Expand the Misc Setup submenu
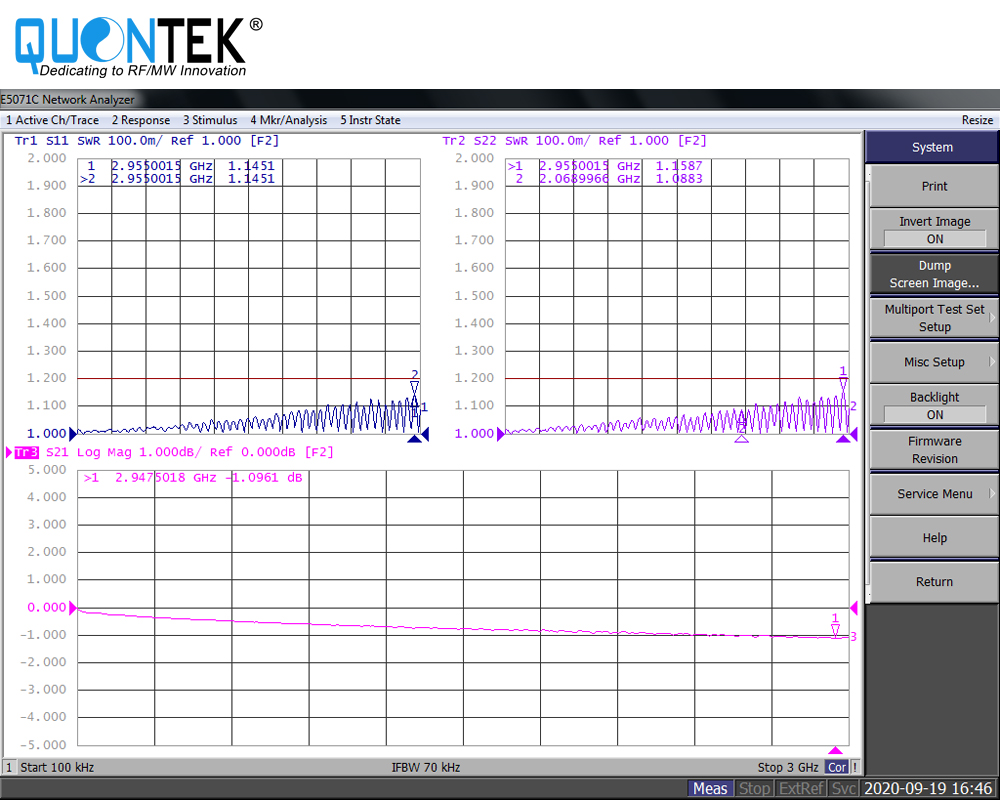 pyautogui.click(x=934, y=362)
